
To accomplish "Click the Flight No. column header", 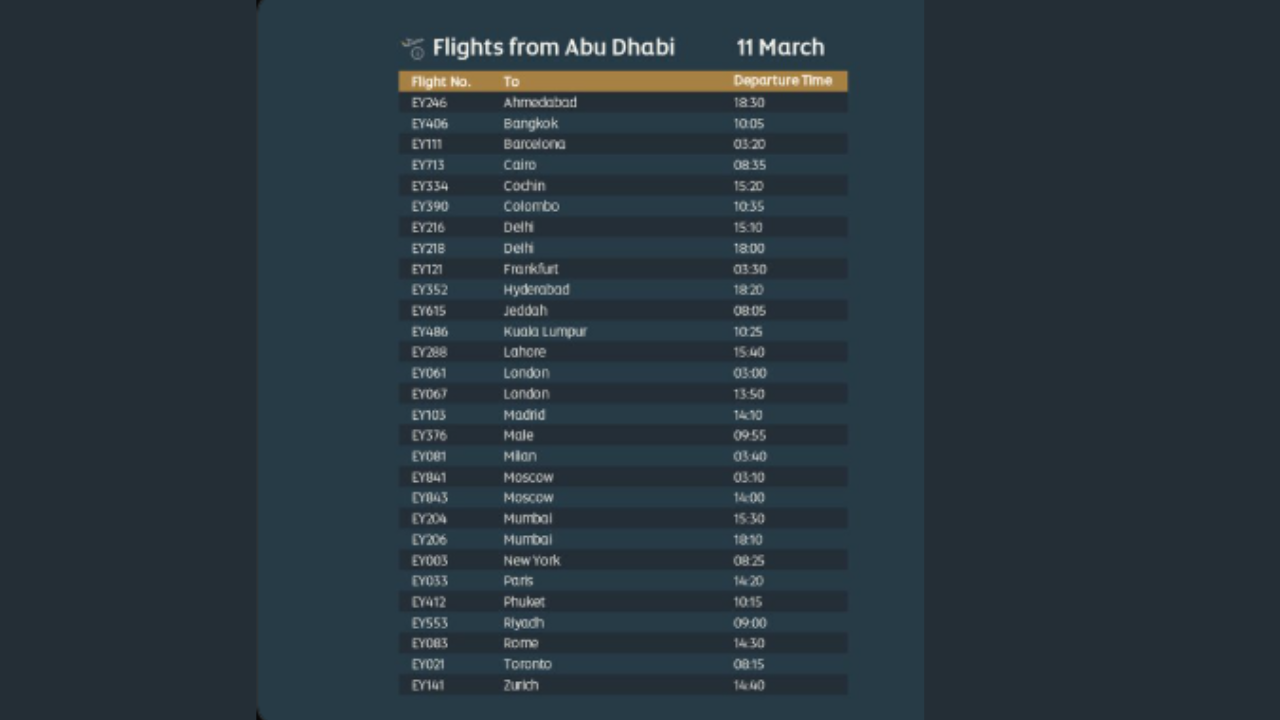I will tap(441, 82).
